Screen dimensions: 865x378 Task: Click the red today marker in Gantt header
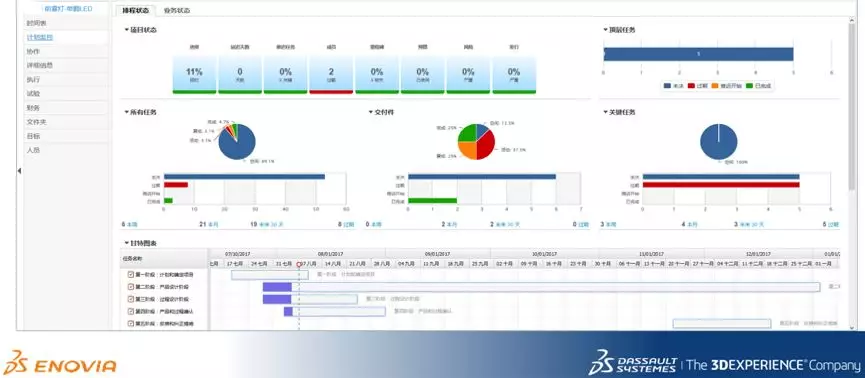point(299,264)
